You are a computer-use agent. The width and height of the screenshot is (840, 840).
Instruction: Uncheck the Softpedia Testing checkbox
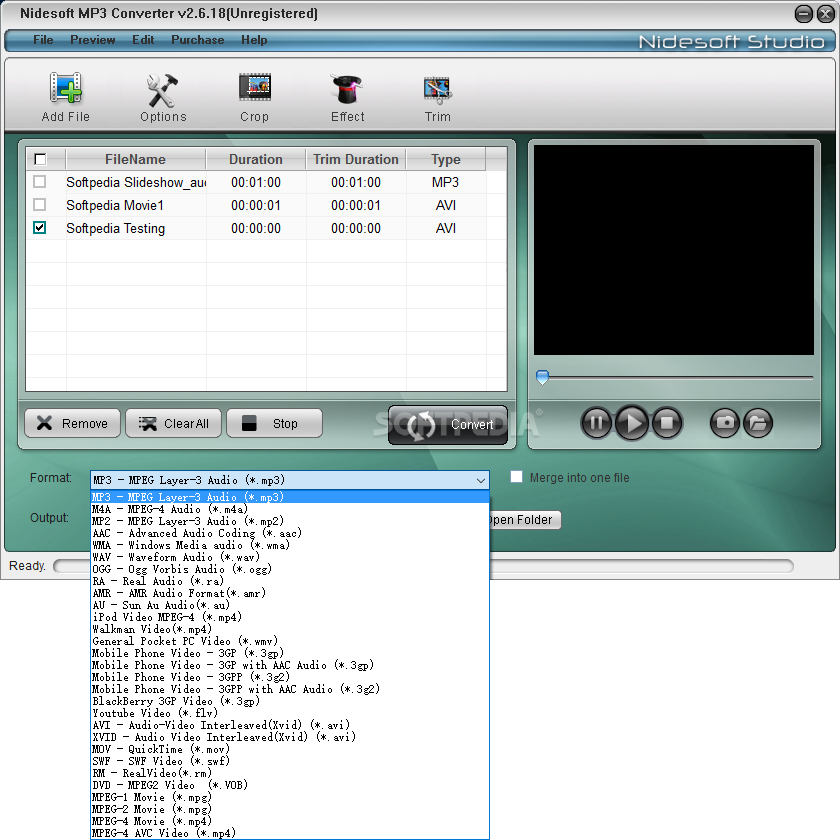click(x=40, y=228)
